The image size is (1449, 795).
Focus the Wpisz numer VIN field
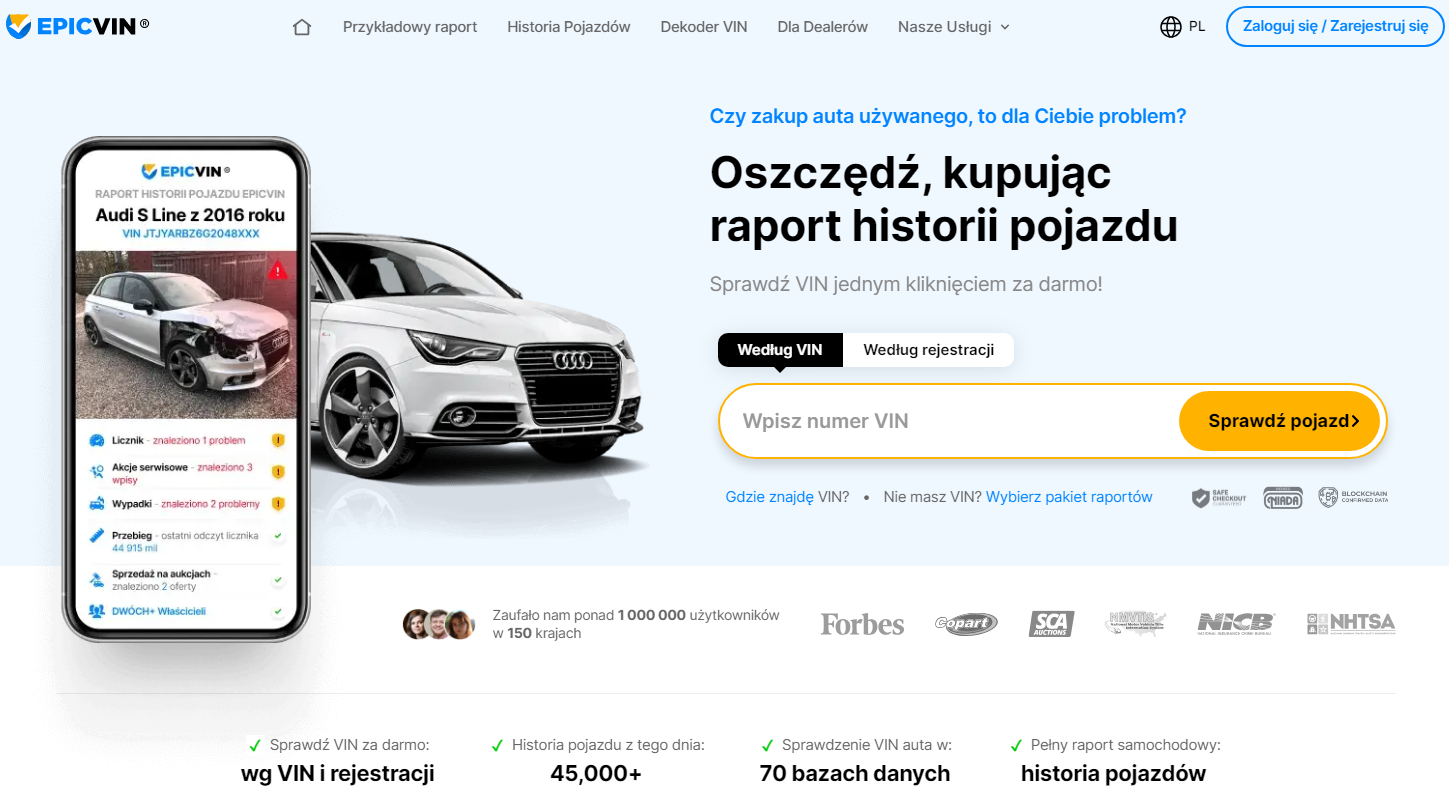click(x=950, y=421)
